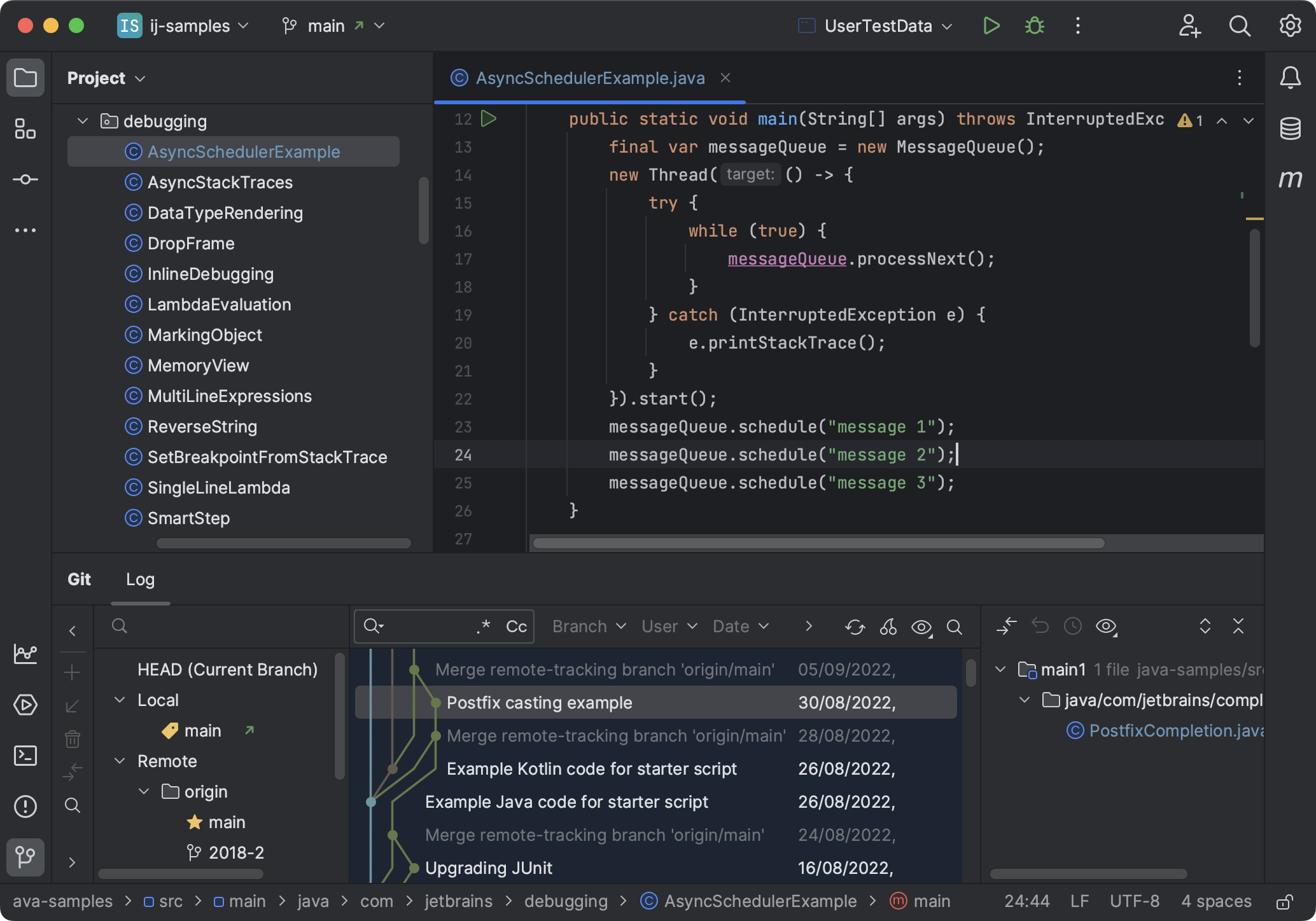Open the Services hexagon icon
This screenshot has height=921, width=1316.
[25, 705]
